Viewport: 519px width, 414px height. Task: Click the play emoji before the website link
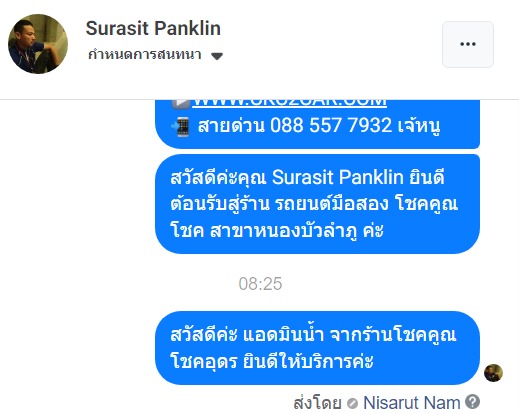[181, 103]
